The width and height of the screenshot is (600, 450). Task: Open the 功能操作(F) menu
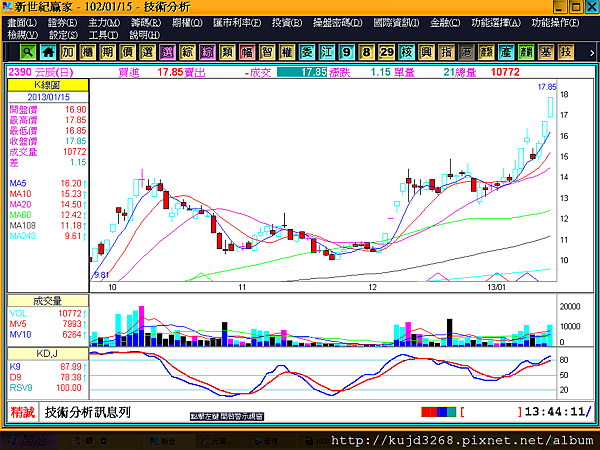[555, 23]
